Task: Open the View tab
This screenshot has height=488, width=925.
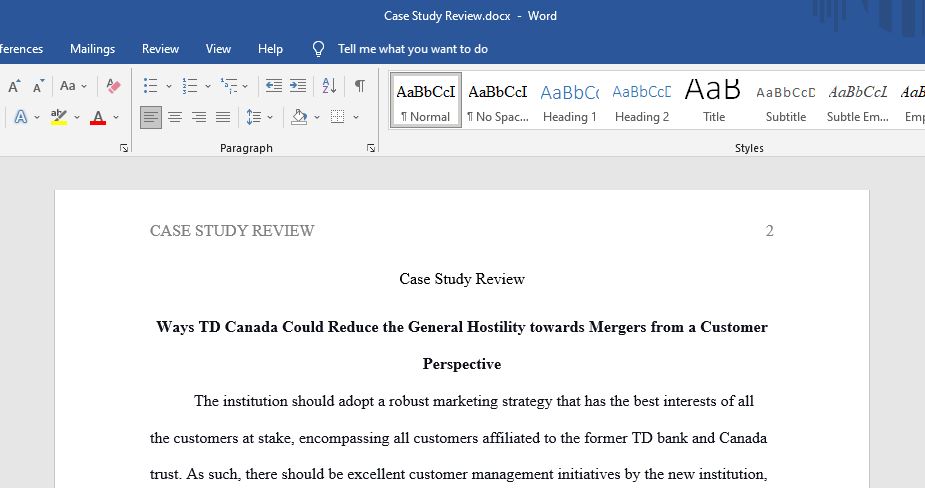Action: coord(218,49)
